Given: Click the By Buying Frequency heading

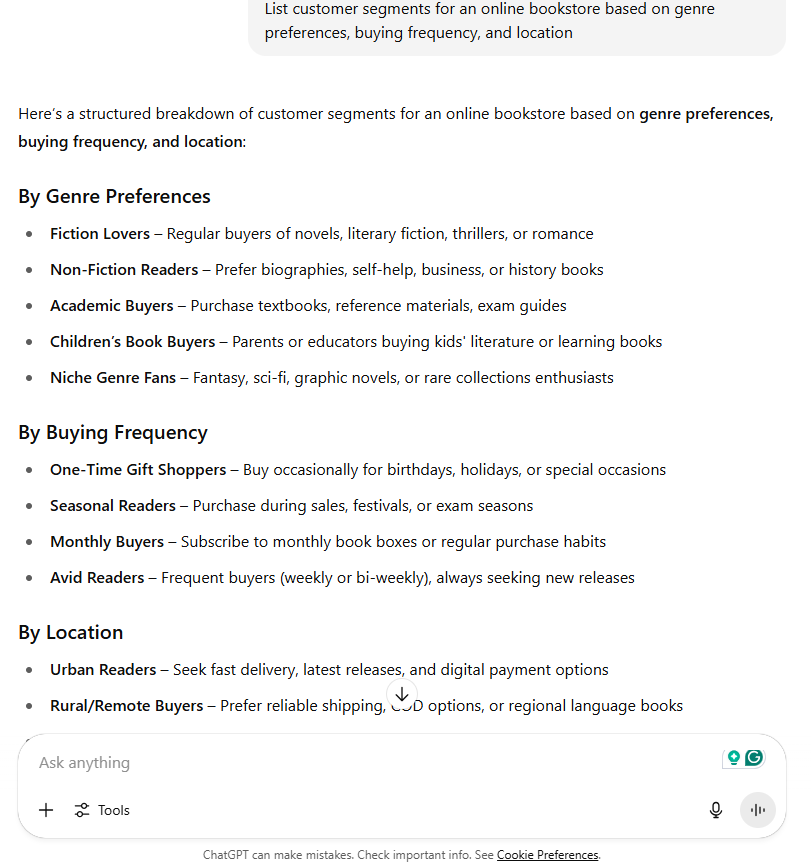Looking at the screenshot, I should point(112,432).
